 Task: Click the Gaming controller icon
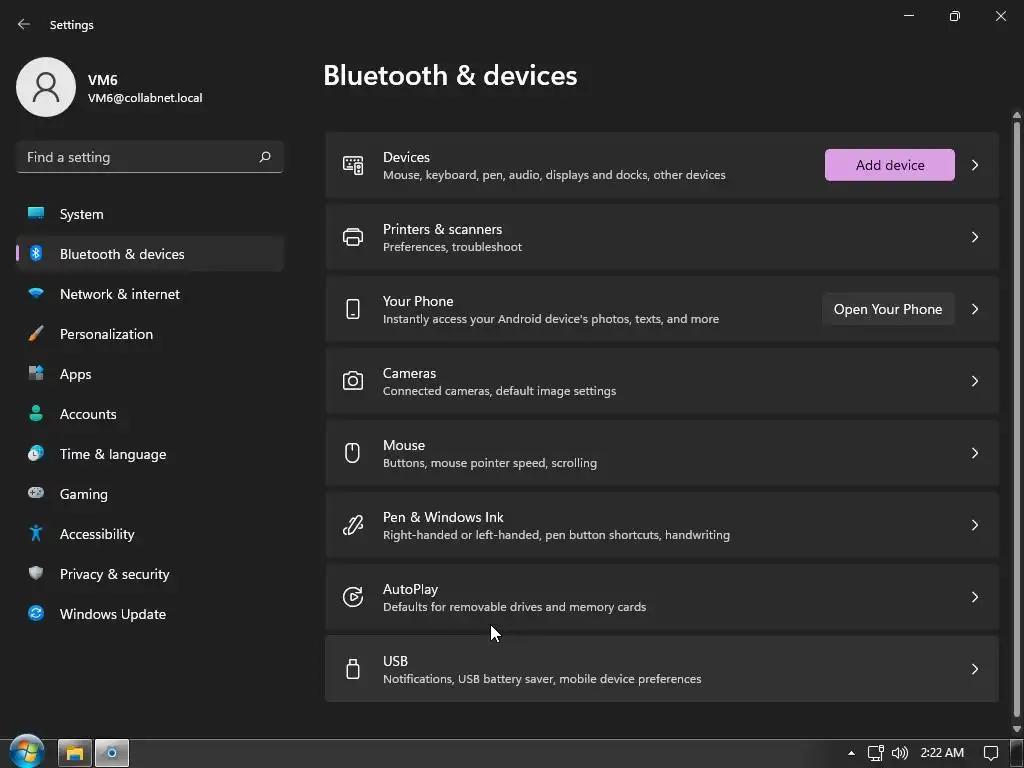coord(36,493)
